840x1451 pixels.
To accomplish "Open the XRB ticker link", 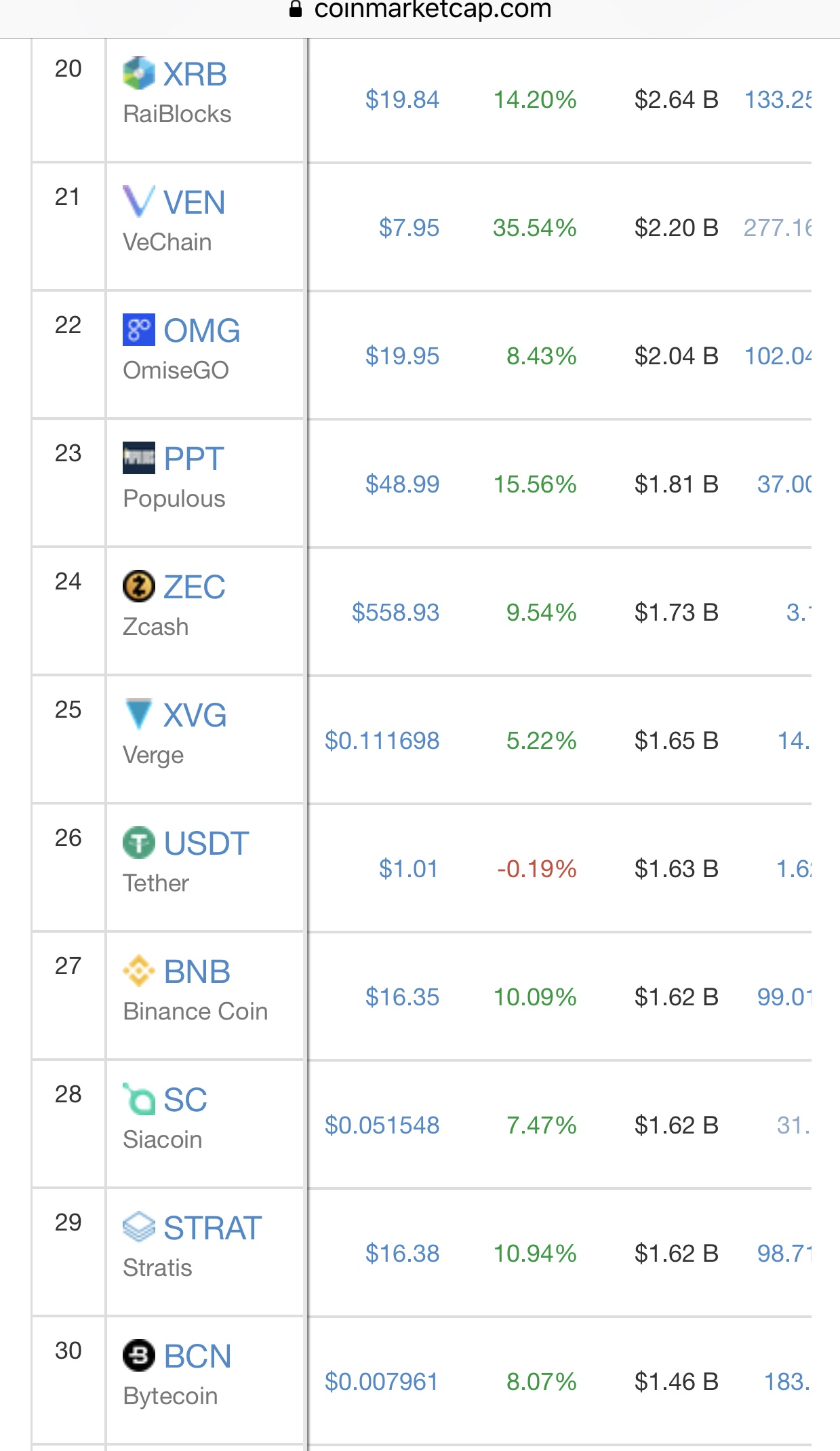I will pos(195,74).
